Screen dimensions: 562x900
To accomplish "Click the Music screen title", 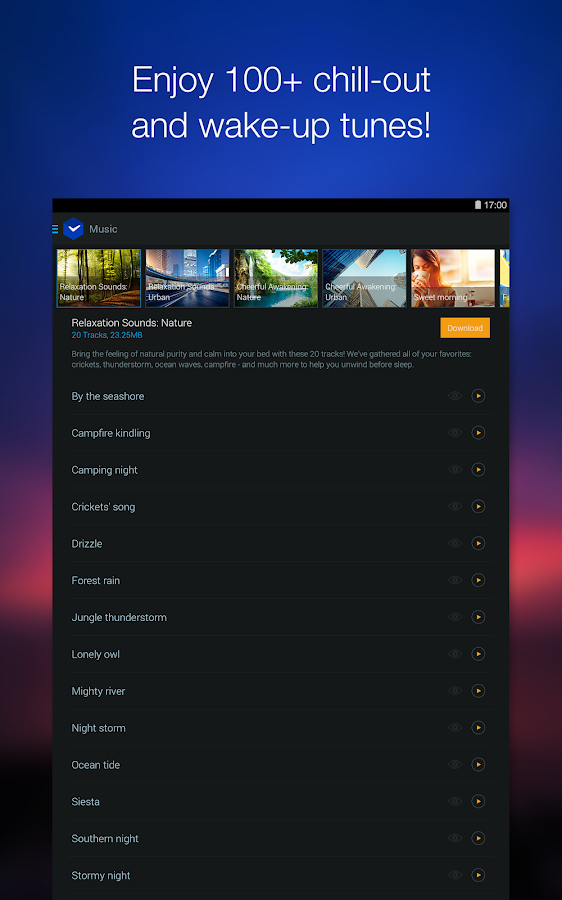I will 103,229.
